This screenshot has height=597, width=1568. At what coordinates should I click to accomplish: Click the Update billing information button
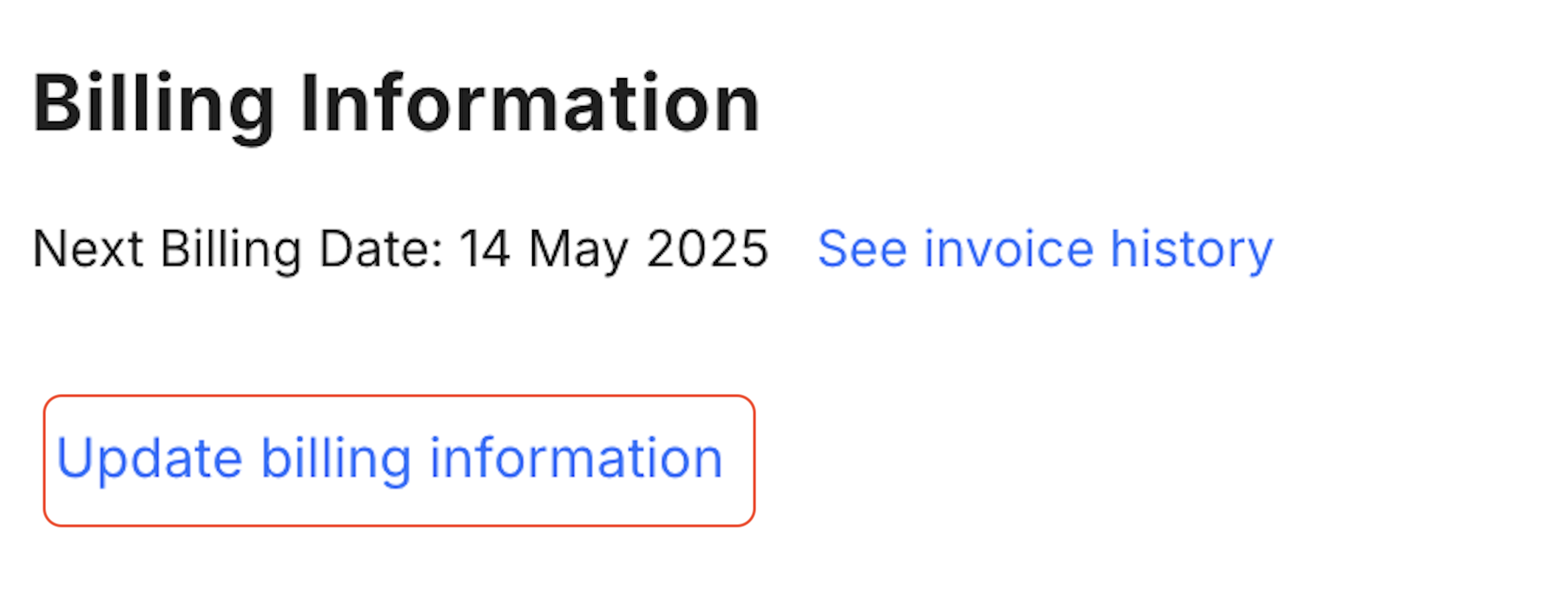point(399,460)
